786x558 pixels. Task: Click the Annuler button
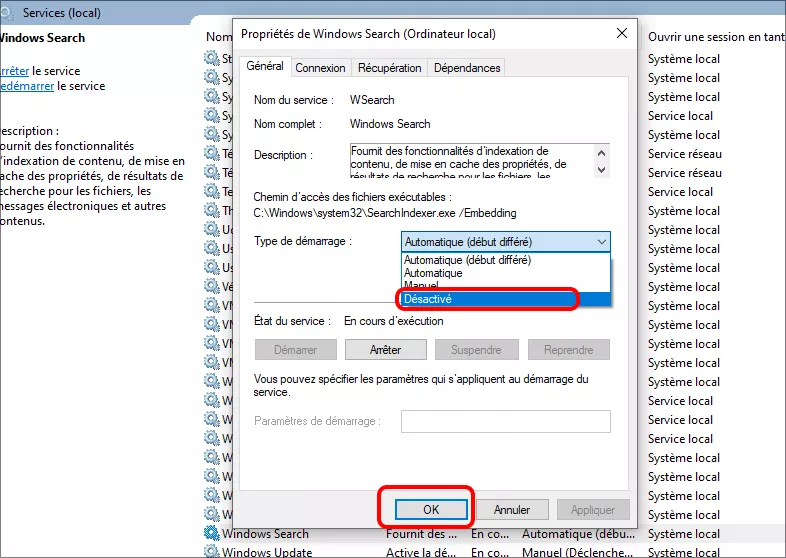(x=512, y=509)
